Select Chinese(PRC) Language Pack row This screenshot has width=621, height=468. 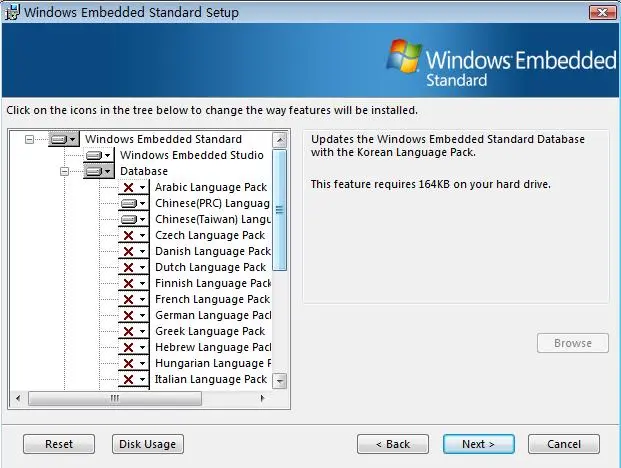212,204
